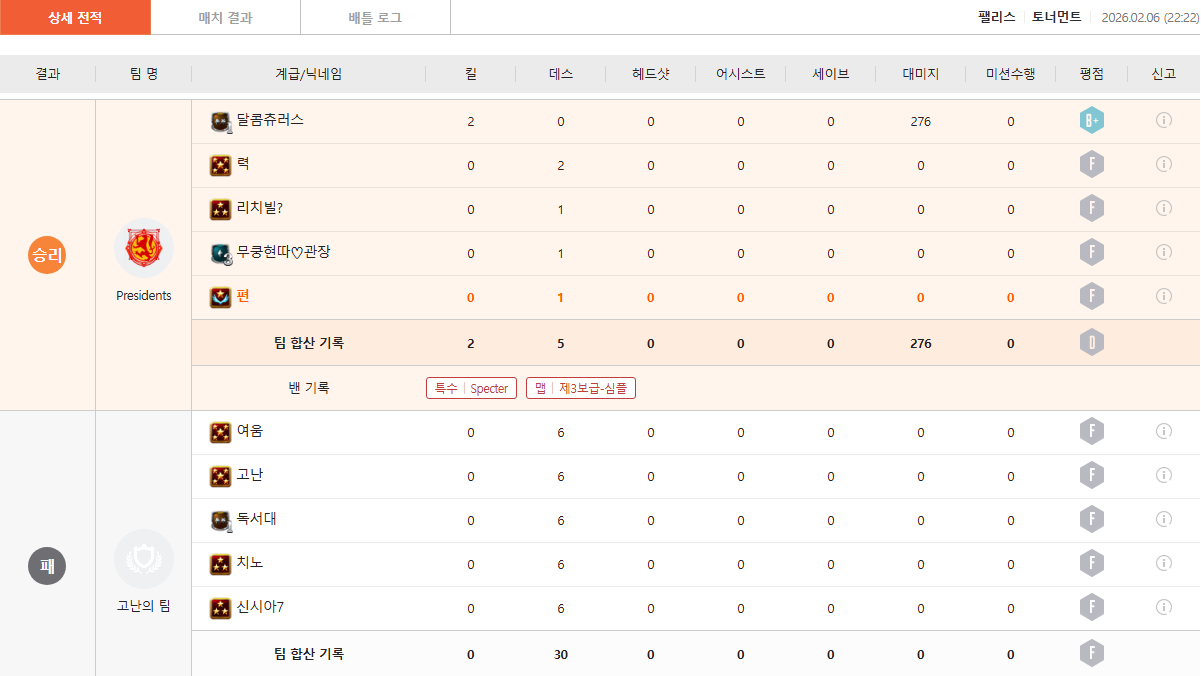The height and width of the screenshot is (676, 1201).
Task: Click report icon in 무쿵현따♡관장 row
Action: pyautogui.click(x=1163, y=252)
